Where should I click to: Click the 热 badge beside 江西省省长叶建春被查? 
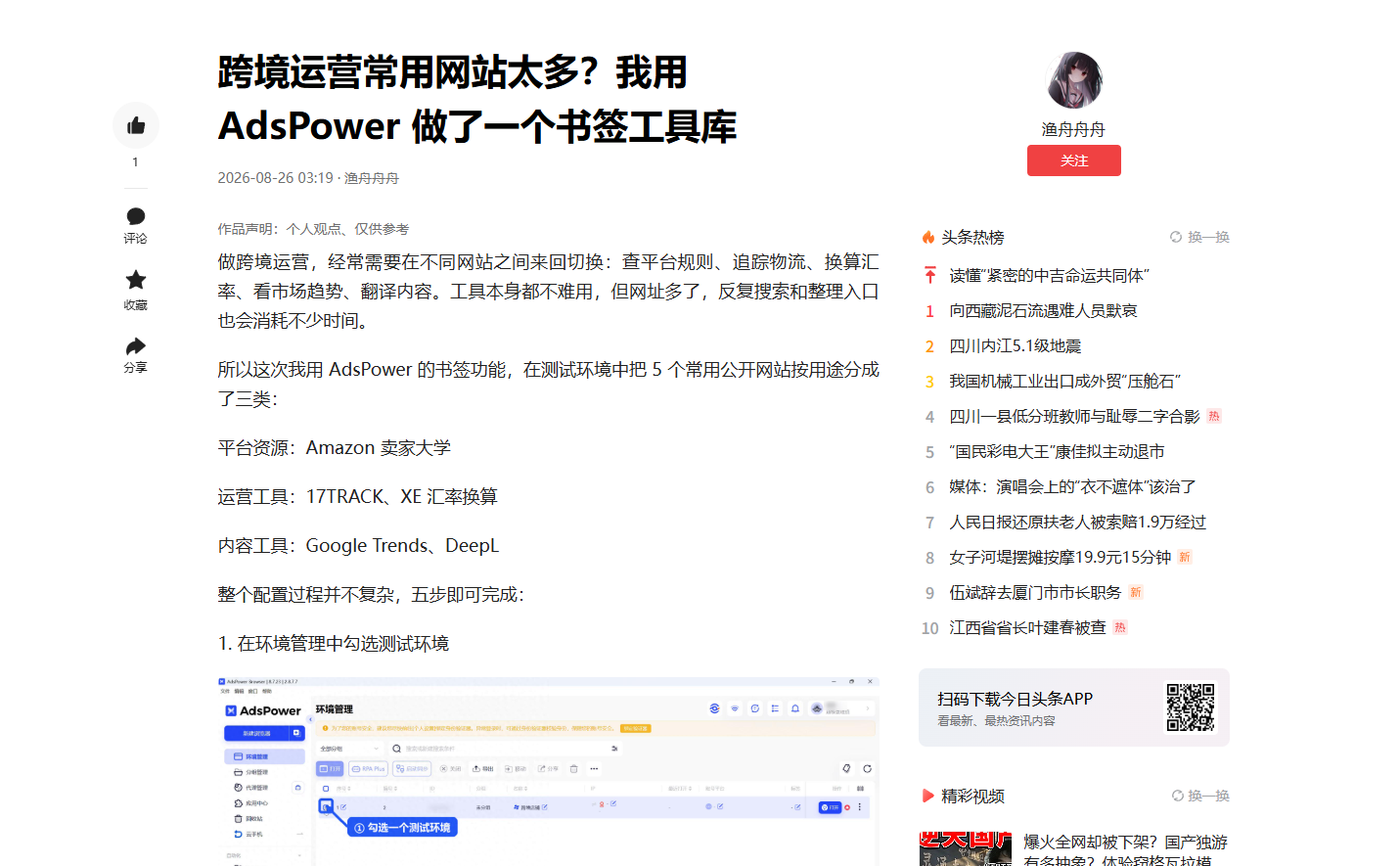point(1120,627)
